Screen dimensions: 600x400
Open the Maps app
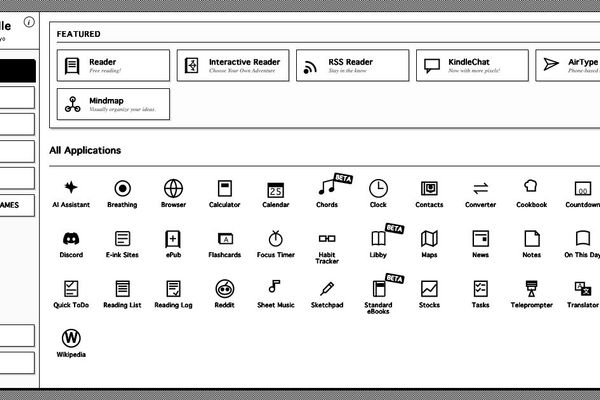[x=429, y=244]
